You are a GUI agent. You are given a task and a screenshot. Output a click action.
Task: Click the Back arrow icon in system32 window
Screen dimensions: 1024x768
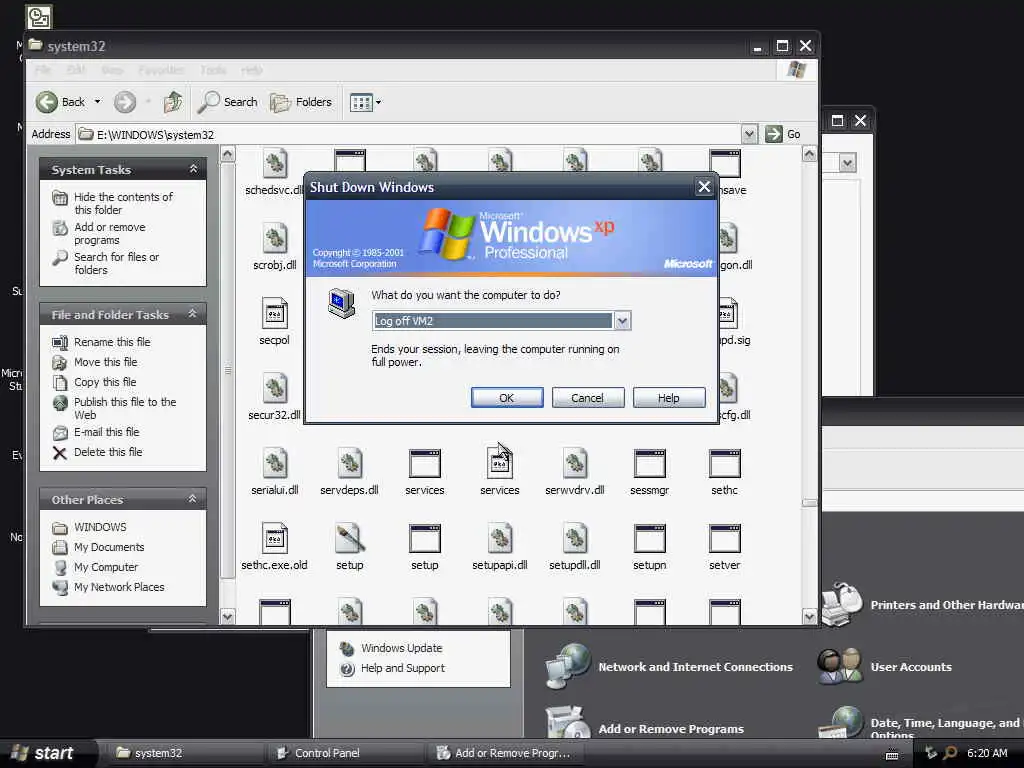pos(47,102)
